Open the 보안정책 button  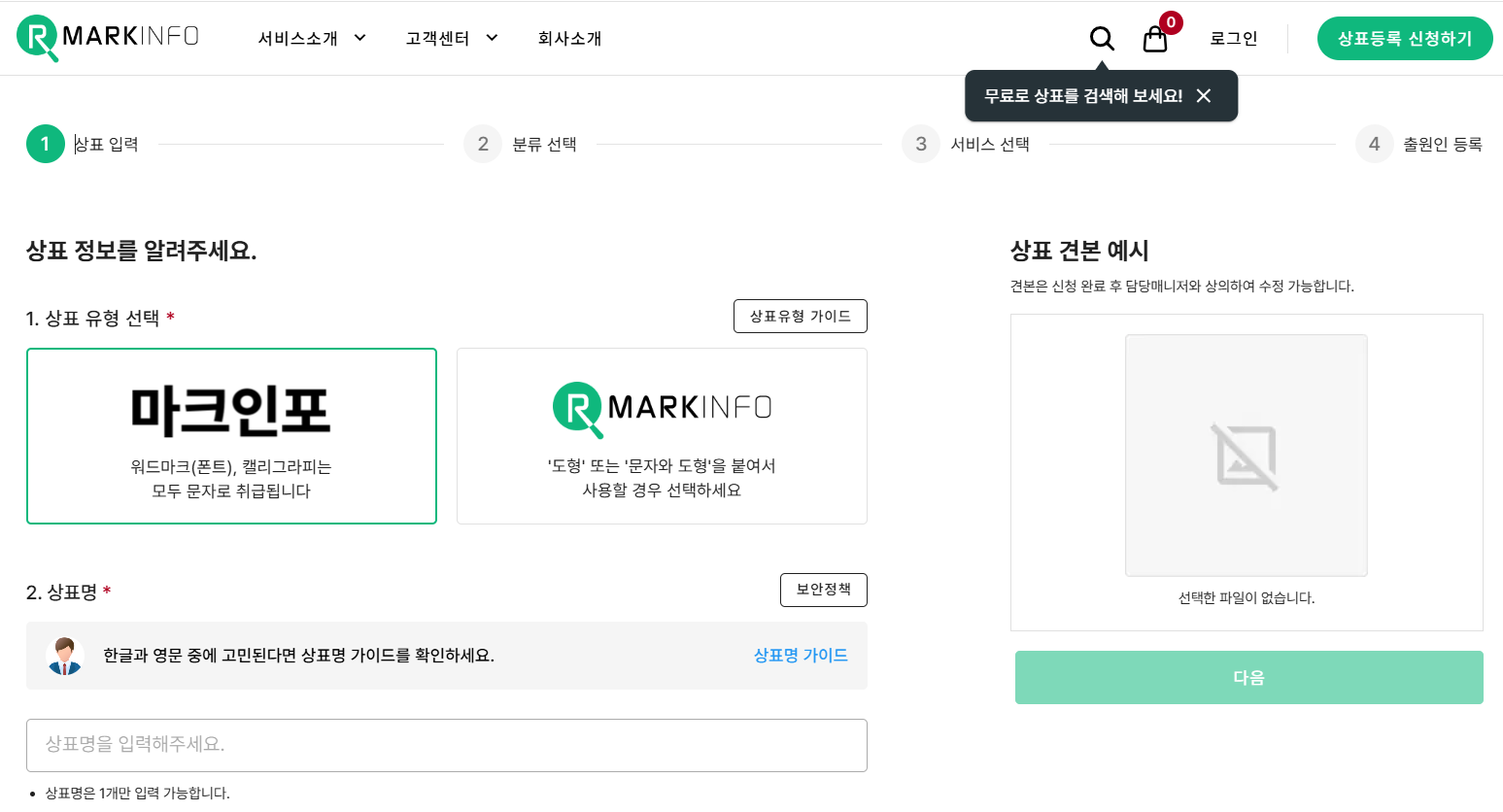click(x=824, y=590)
